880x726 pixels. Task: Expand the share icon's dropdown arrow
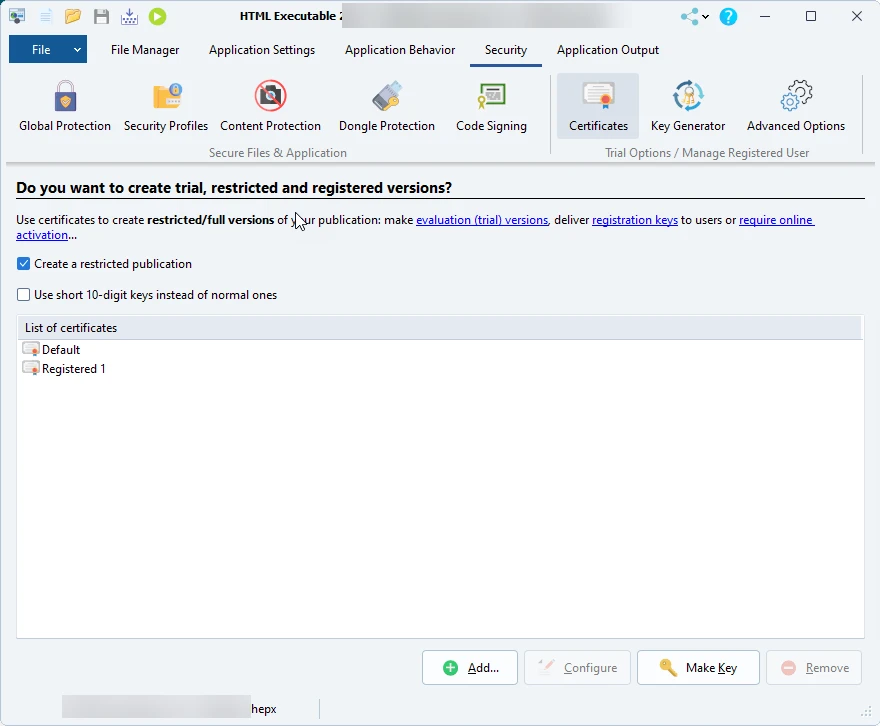pyautogui.click(x=705, y=16)
